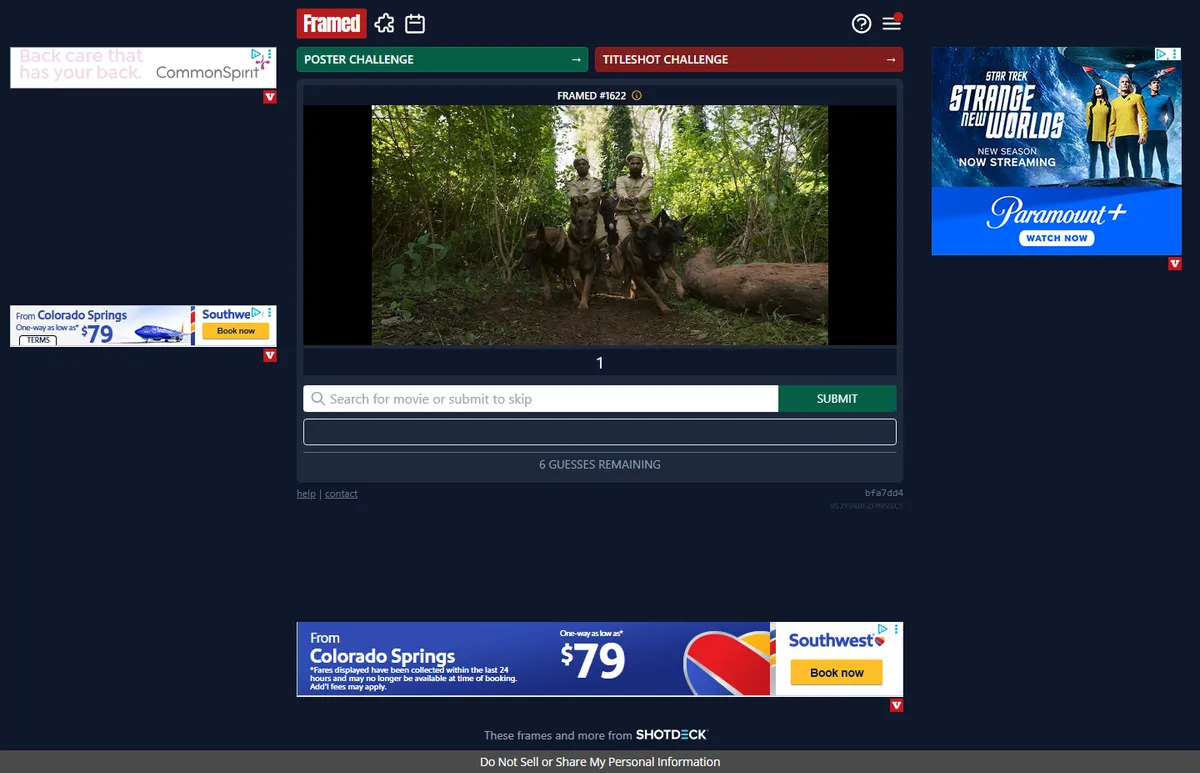Click the Submit button
The image size is (1200, 773).
pyautogui.click(x=837, y=399)
